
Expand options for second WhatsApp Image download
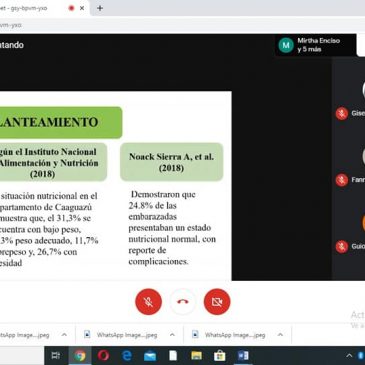[172, 335]
